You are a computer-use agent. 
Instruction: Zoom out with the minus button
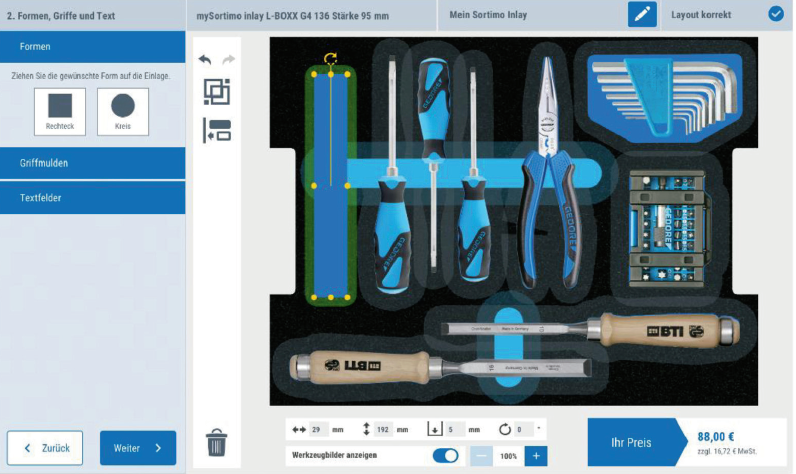(x=481, y=456)
